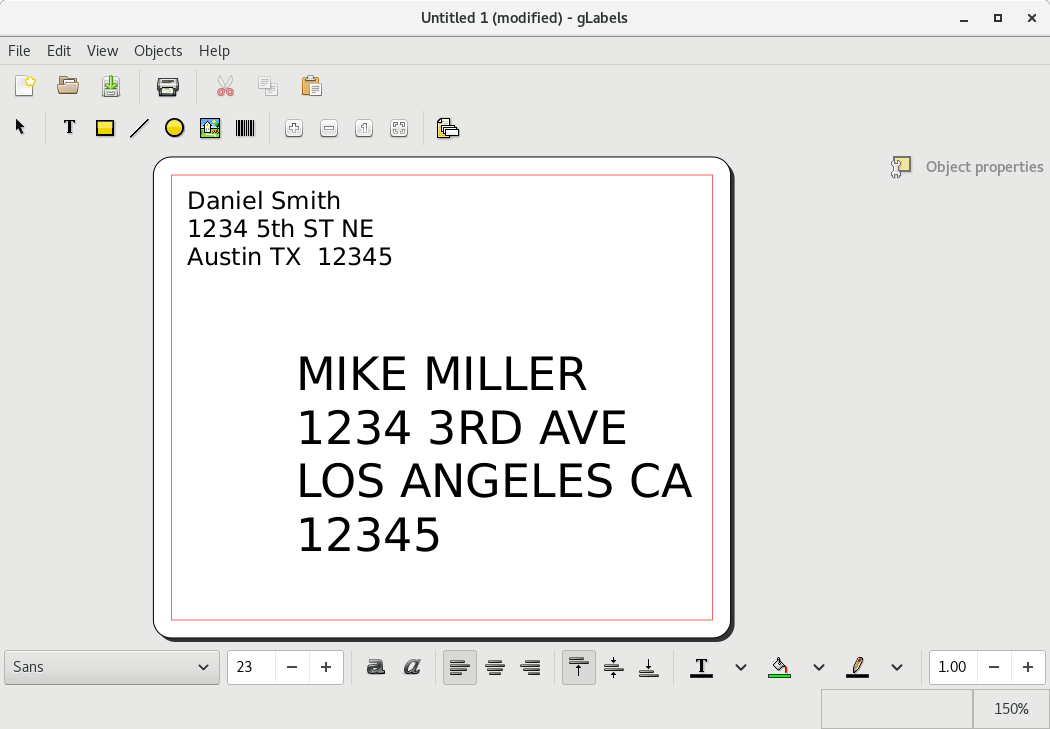The image size is (1050, 729).
Task: Apply the line color pencil
Action: (857, 667)
